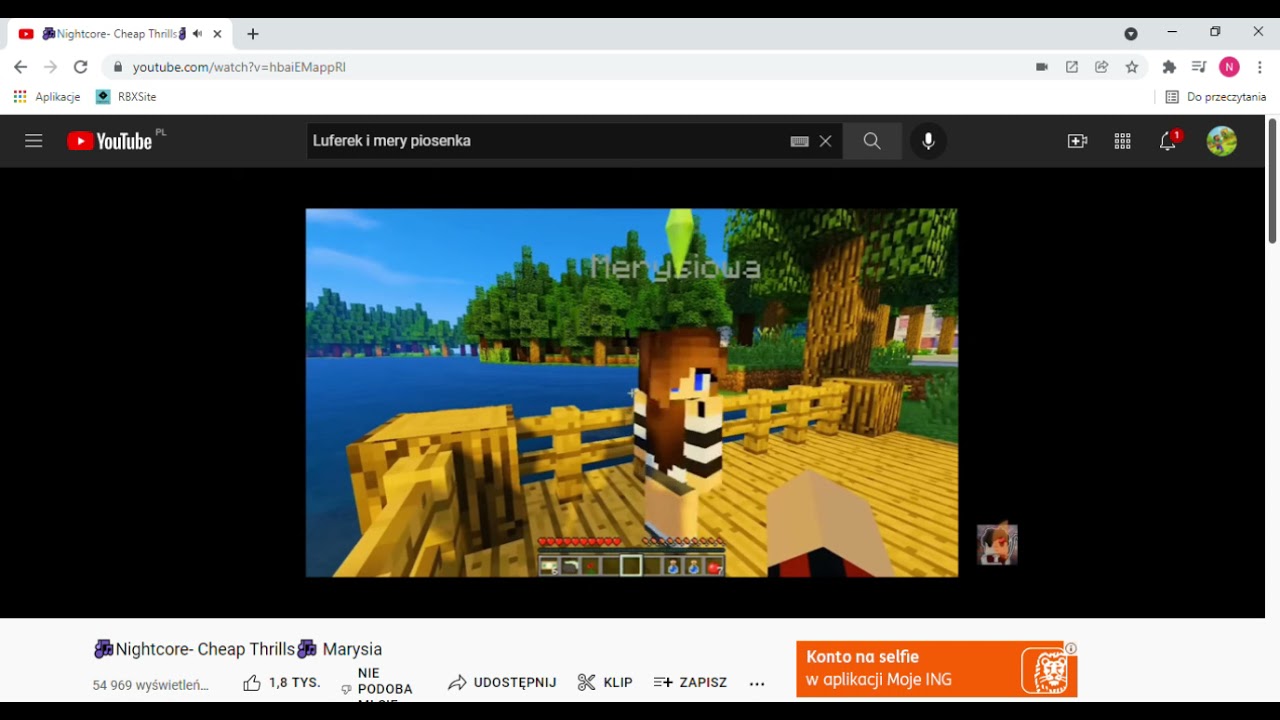The height and width of the screenshot is (720, 1280).
Task: Open the Create video camera icon
Action: [x=1077, y=141]
